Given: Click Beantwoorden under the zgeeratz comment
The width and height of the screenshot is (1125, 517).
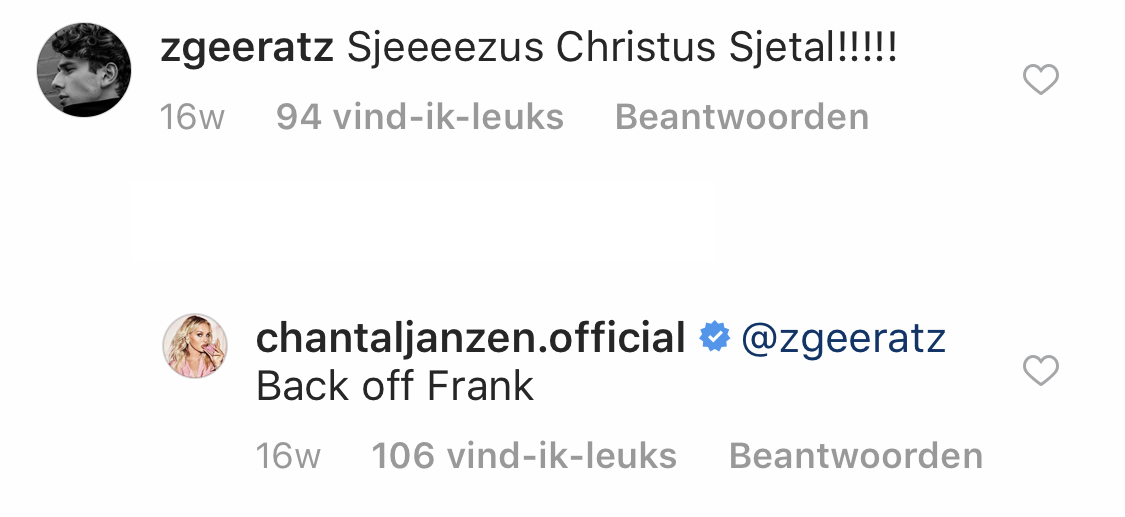Looking at the screenshot, I should click(741, 117).
